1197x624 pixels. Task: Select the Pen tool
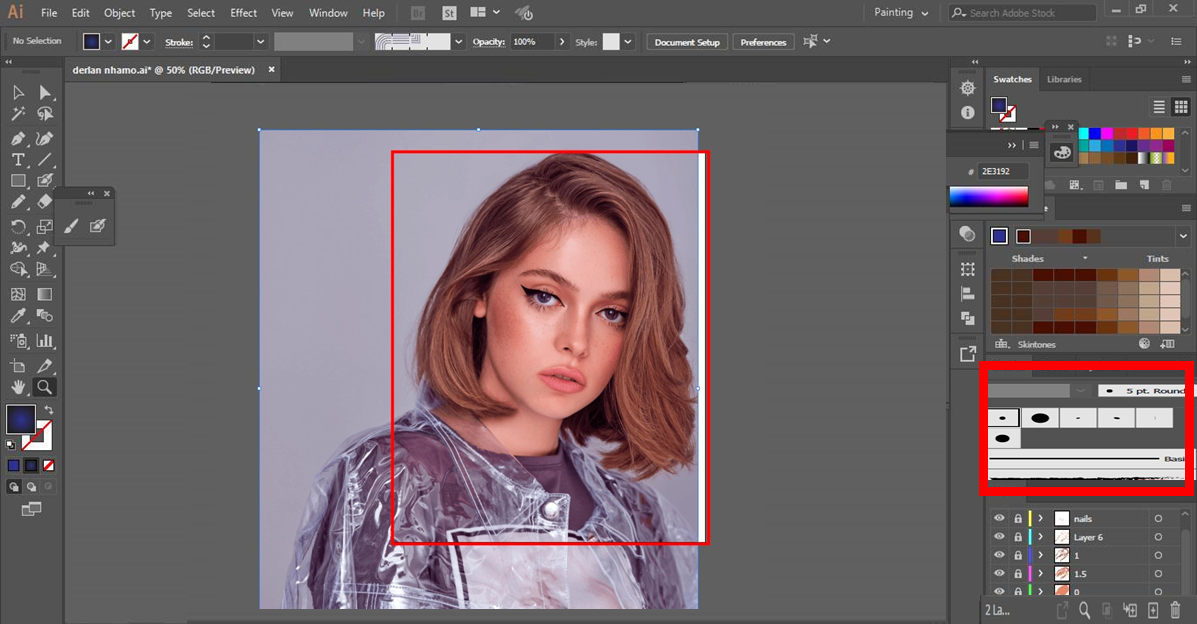(18, 138)
